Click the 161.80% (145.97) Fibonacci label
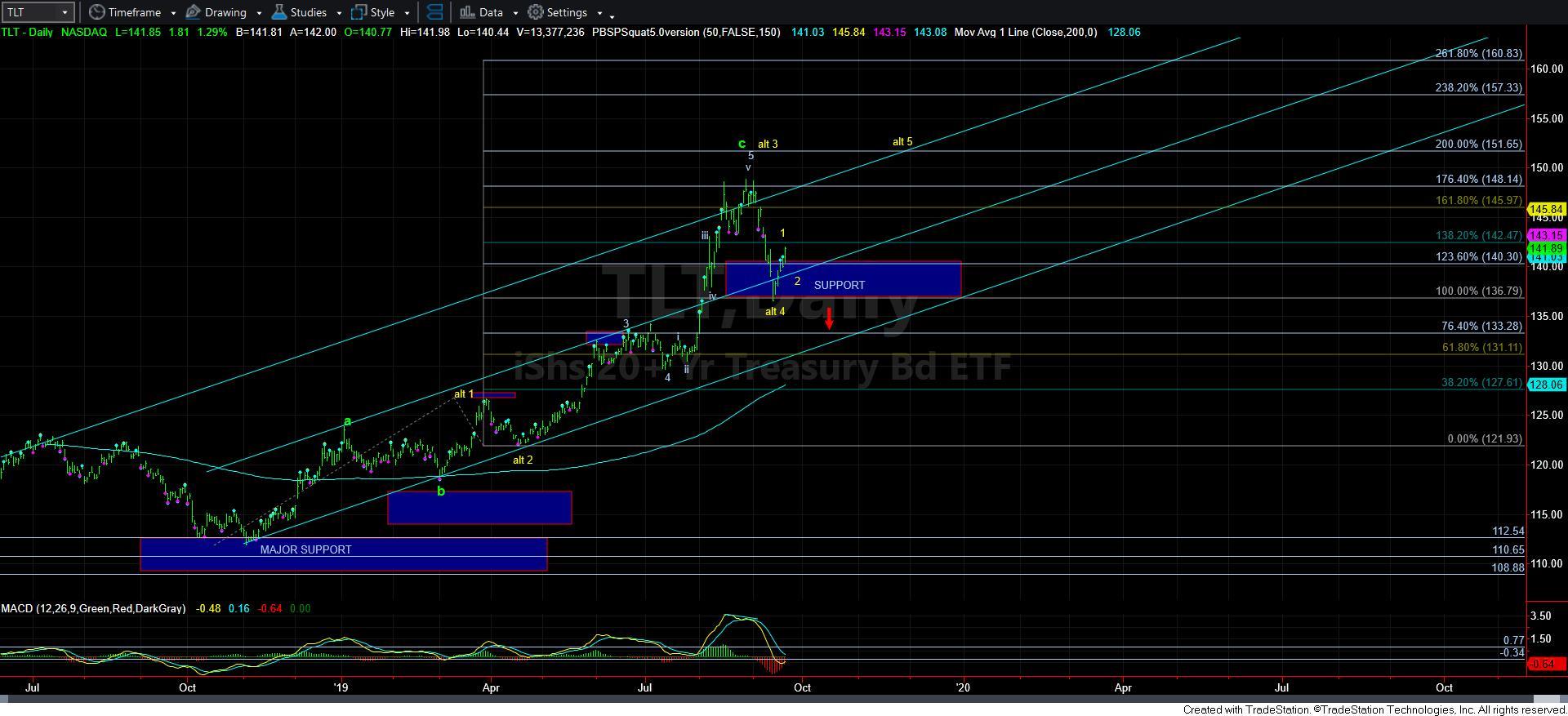Screen dimensions: 1568x716 pyautogui.click(x=1478, y=200)
